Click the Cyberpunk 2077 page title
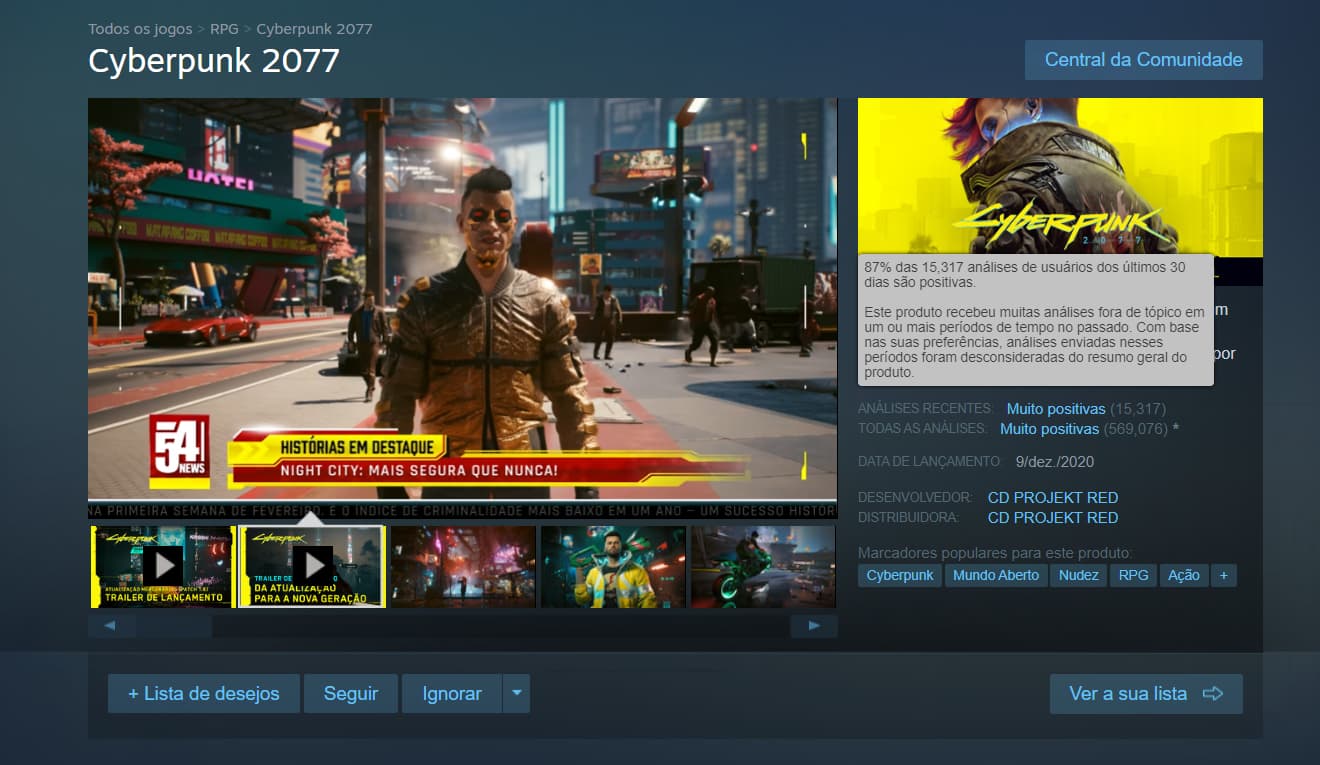Viewport: 1320px width, 765px height. point(214,61)
